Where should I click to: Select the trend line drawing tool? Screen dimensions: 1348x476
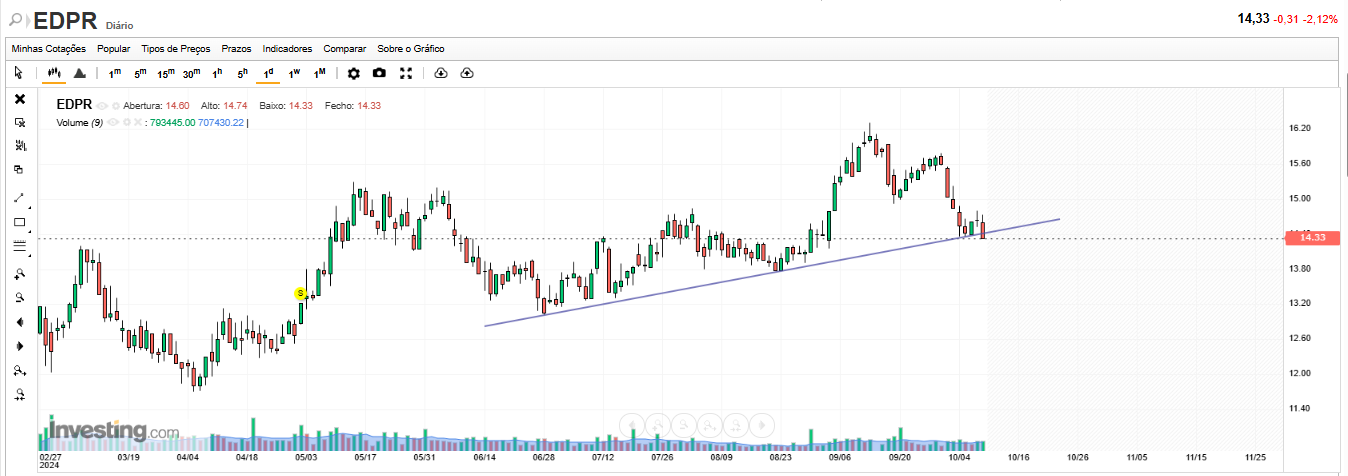(19, 198)
